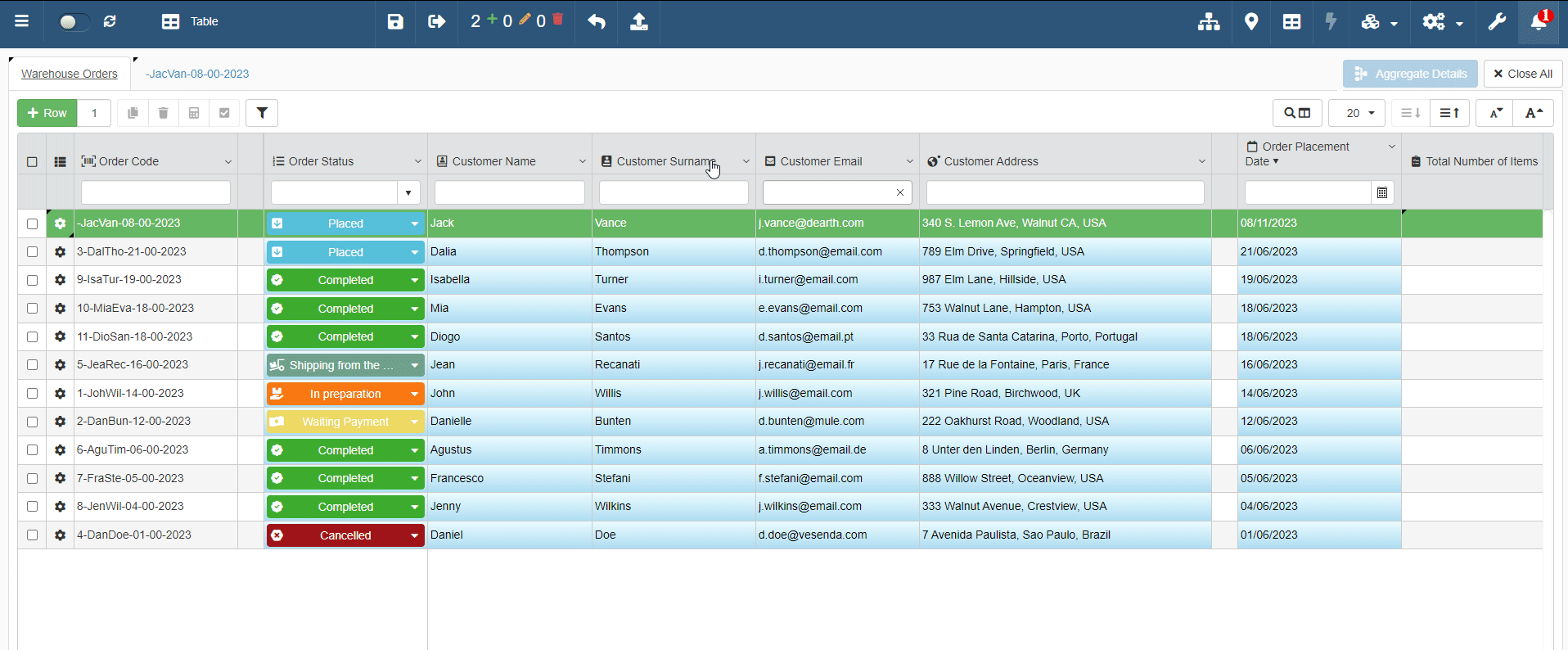Click the Customer Name filter input field
This screenshot has height=650, width=1568.
[x=509, y=193]
